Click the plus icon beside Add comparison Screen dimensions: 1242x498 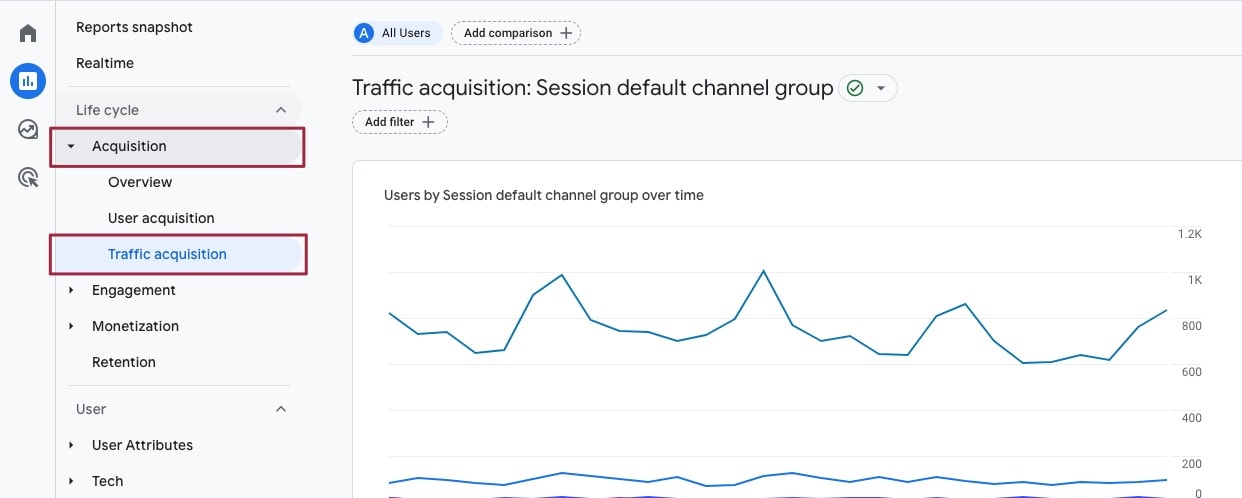(566, 33)
